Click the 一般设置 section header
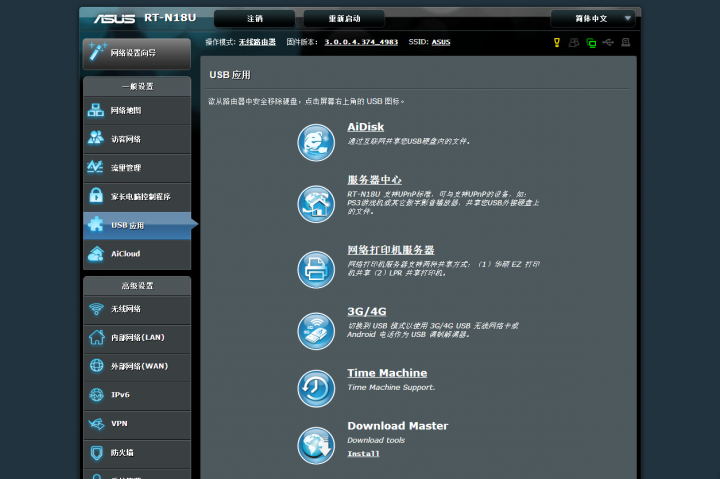Viewport: 720px width, 479px height. (x=137, y=86)
